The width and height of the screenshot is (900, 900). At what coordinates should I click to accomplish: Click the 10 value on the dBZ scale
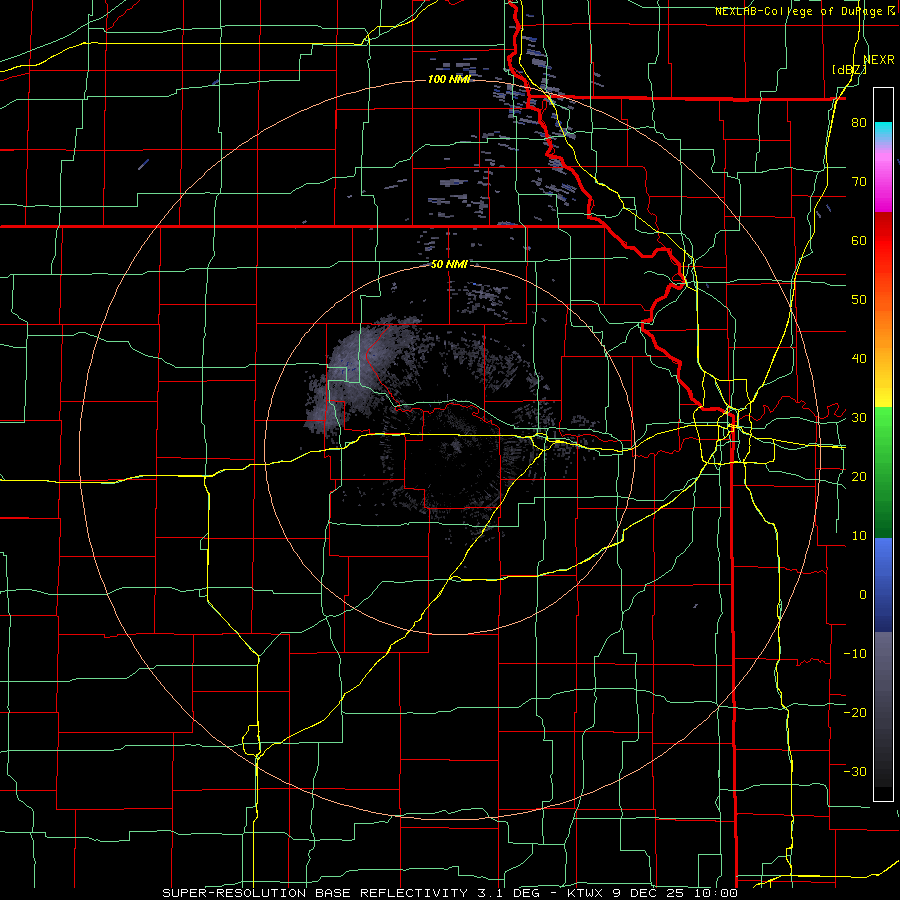click(859, 536)
